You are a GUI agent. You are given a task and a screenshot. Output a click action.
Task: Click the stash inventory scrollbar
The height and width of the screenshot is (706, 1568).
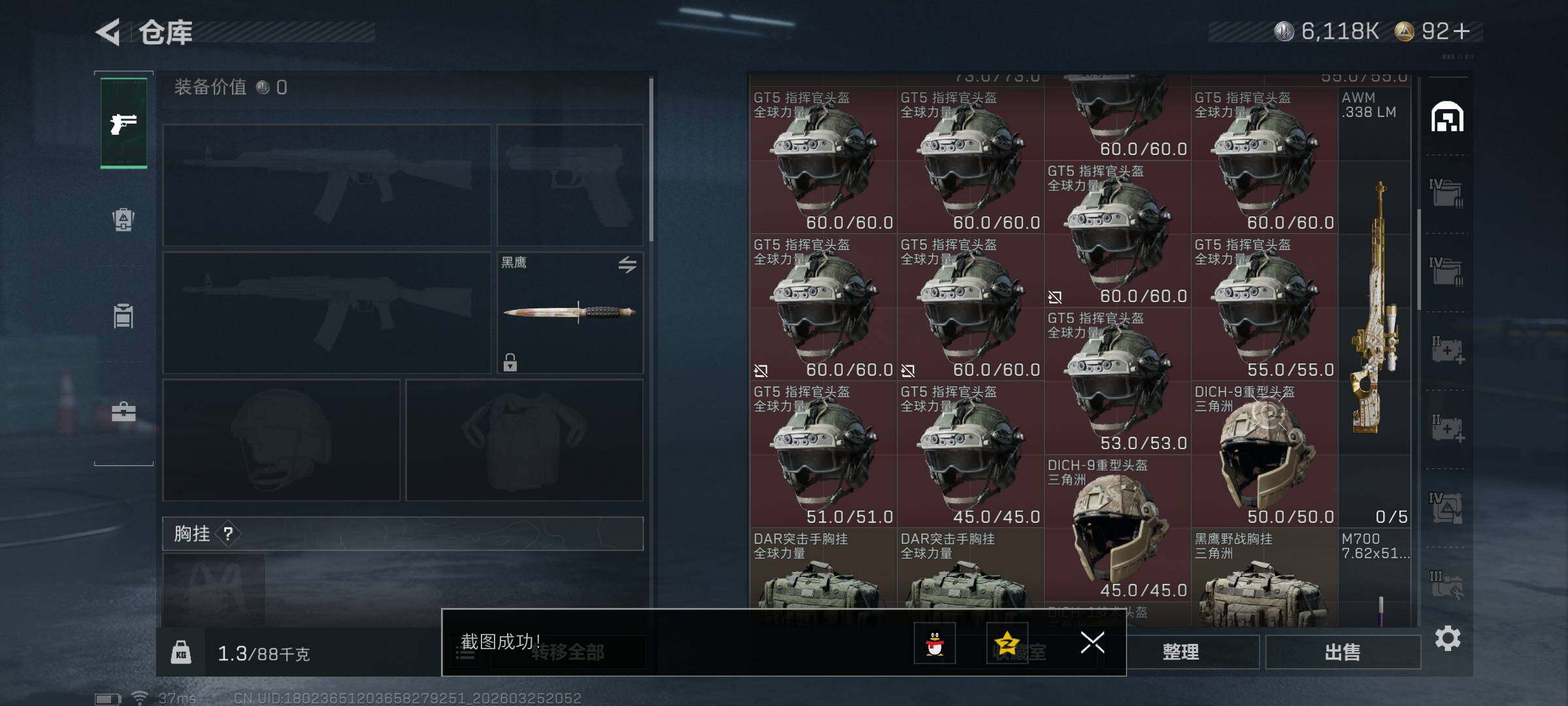1418,260
